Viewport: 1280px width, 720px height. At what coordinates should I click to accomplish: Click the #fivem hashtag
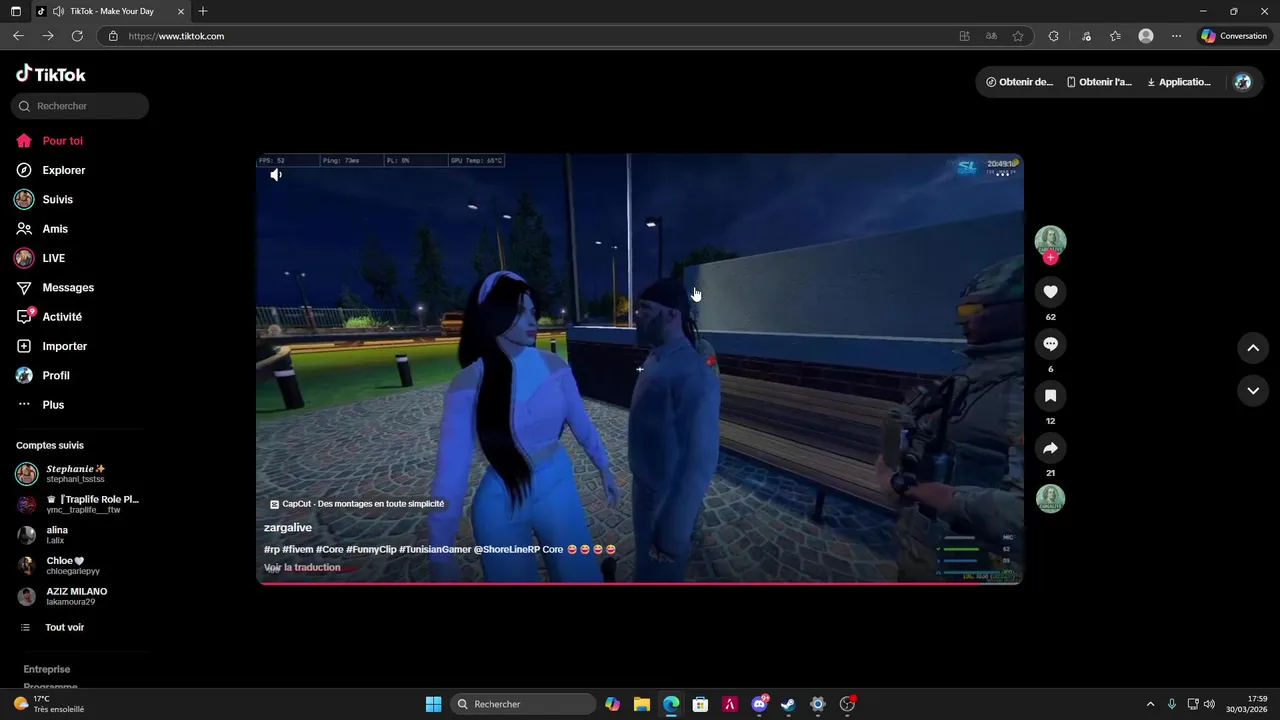click(x=297, y=550)
